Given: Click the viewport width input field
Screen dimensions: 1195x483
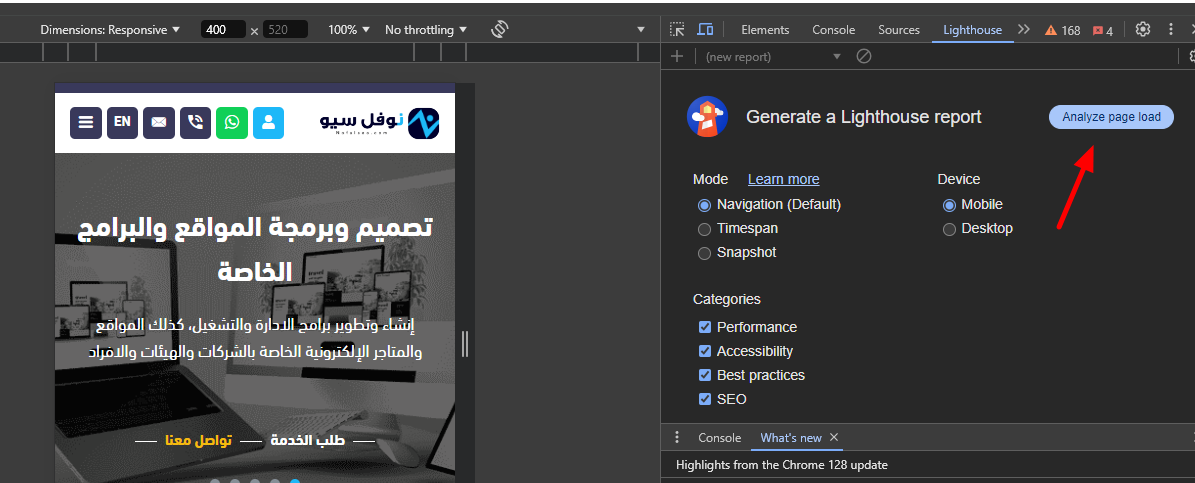Looking at the screenshot, I should [222, 30].
